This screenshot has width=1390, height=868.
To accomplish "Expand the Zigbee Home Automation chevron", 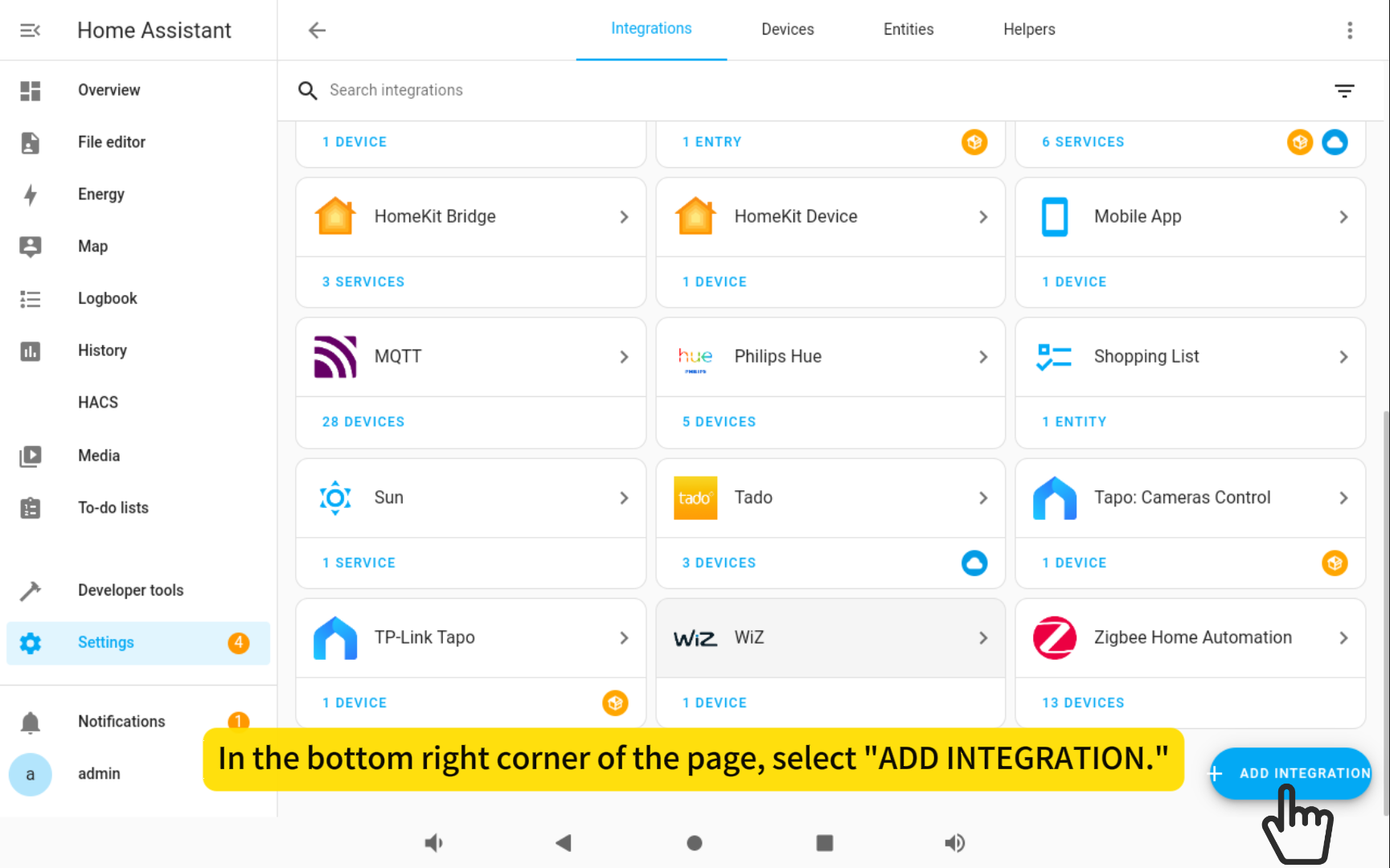I will coord(1343,638).
